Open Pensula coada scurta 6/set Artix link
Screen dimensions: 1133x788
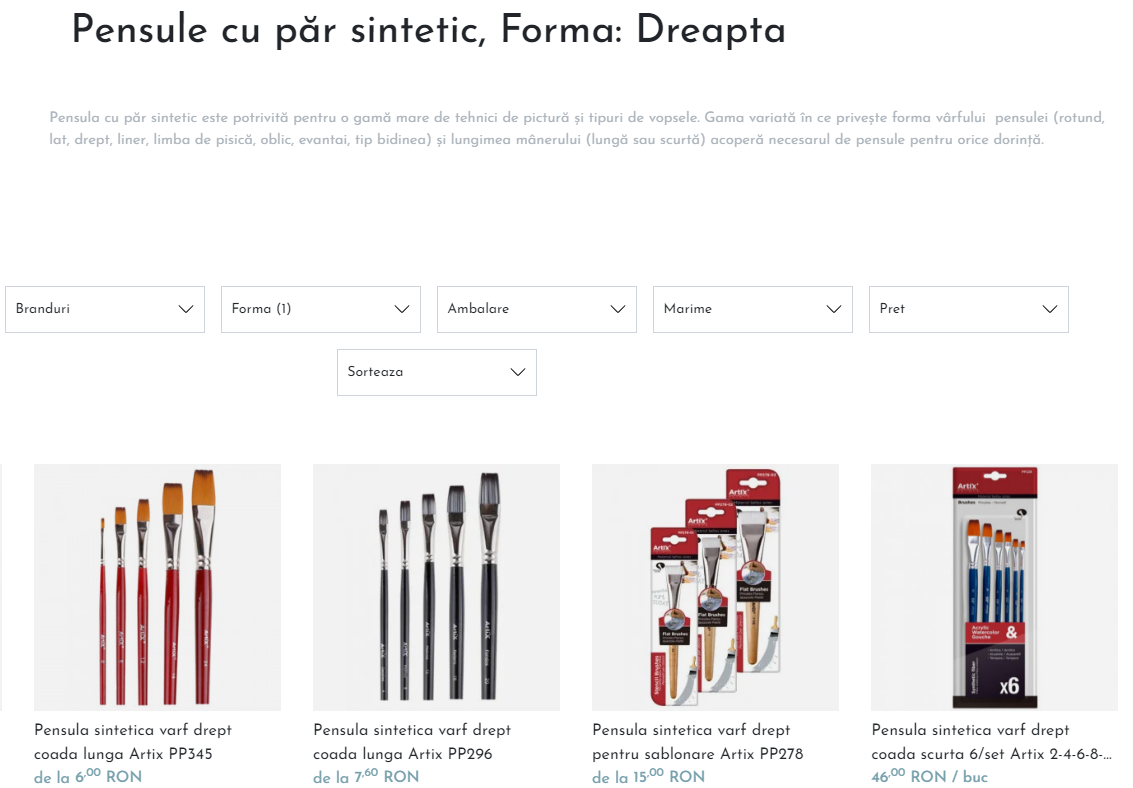pyautogui.click(x=991, y=742)
